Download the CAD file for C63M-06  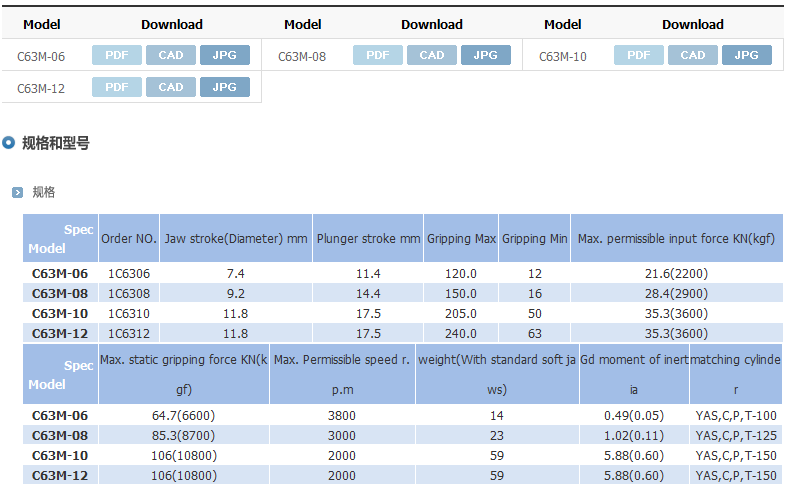pyautogui.click(x=171, y=55)
